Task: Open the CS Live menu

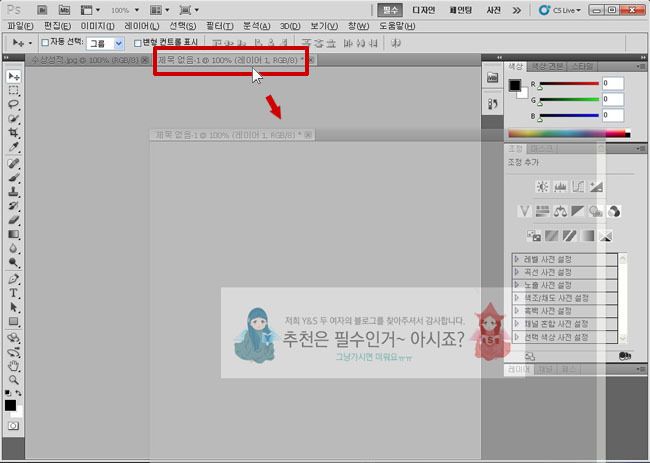Action: point(560,10)
